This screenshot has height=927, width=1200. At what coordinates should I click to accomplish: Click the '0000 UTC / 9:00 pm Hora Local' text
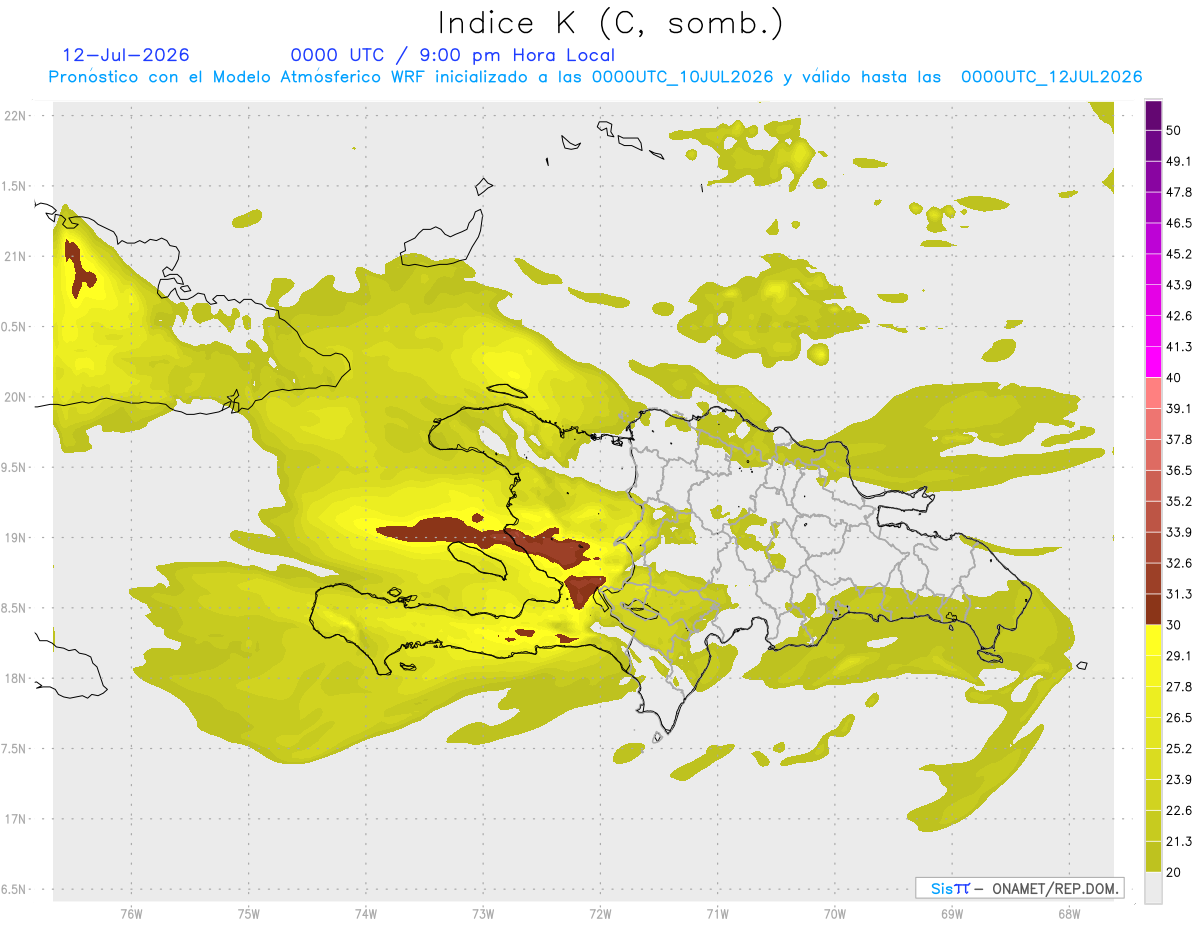coord(453,55)
